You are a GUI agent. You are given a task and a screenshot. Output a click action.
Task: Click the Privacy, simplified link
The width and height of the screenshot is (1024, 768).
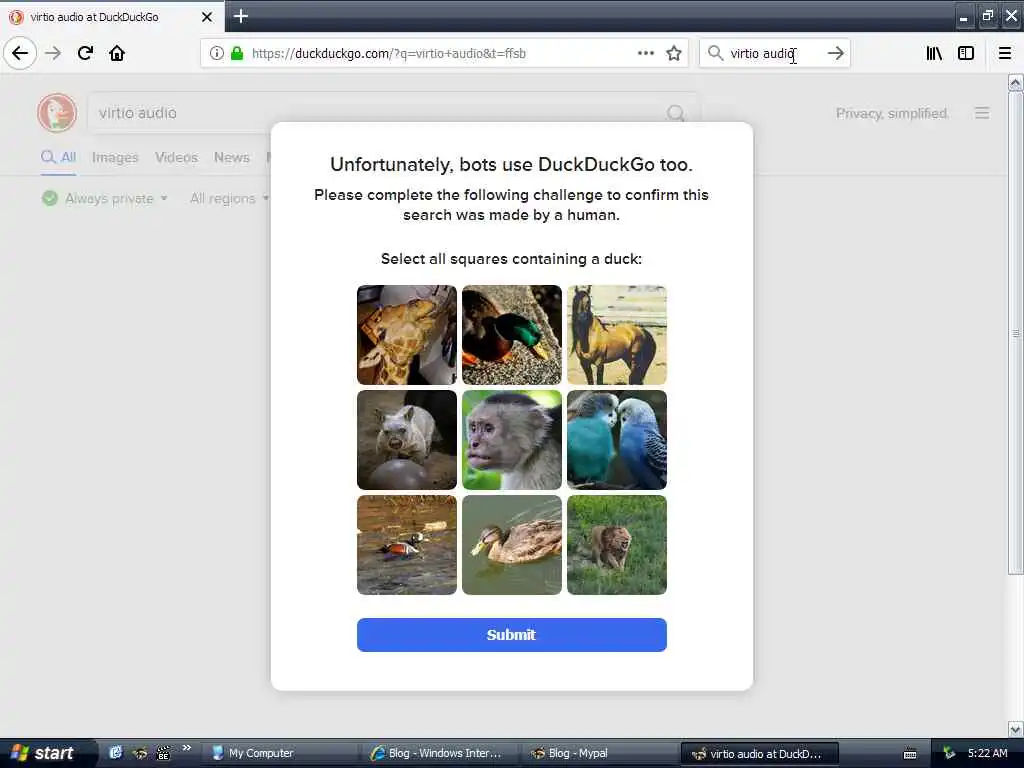[x=892, y=114]
